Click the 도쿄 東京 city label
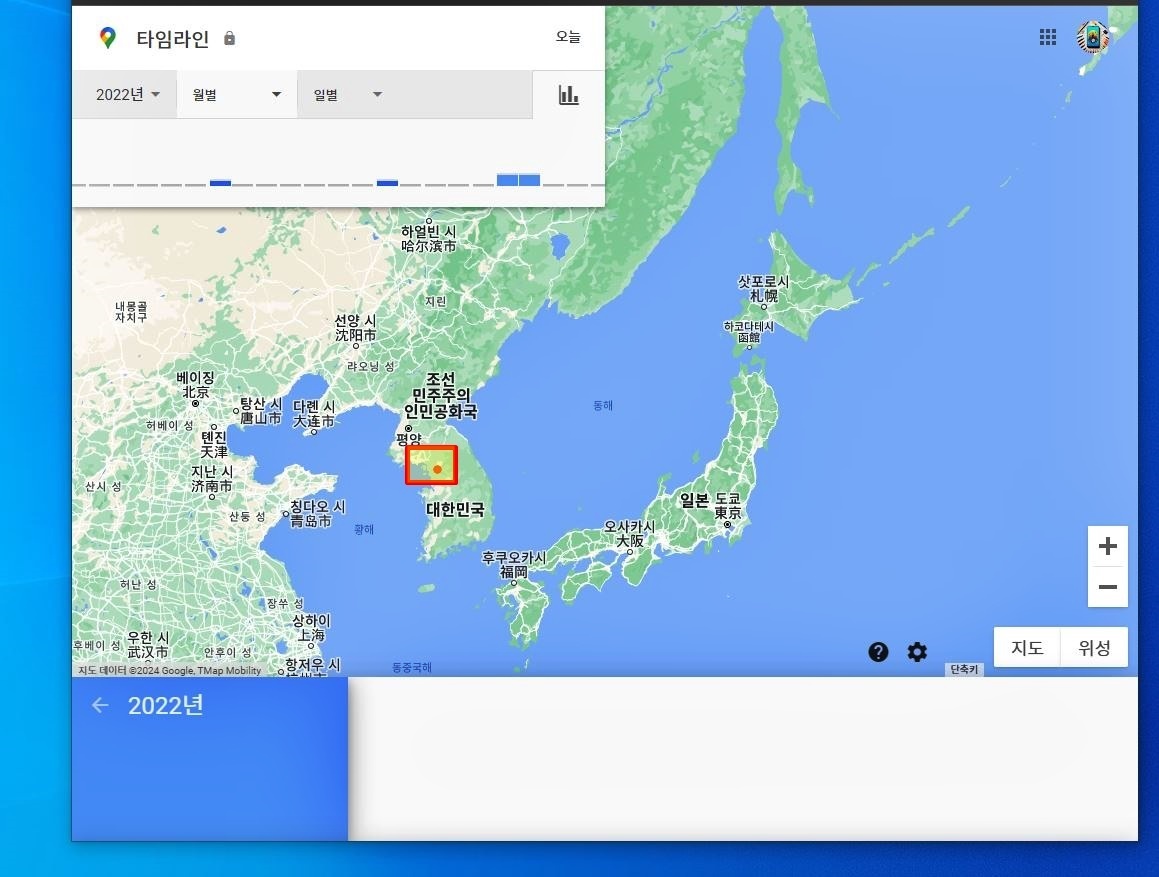This screenshot has height=877, width=1159. [x=728, y=505]
